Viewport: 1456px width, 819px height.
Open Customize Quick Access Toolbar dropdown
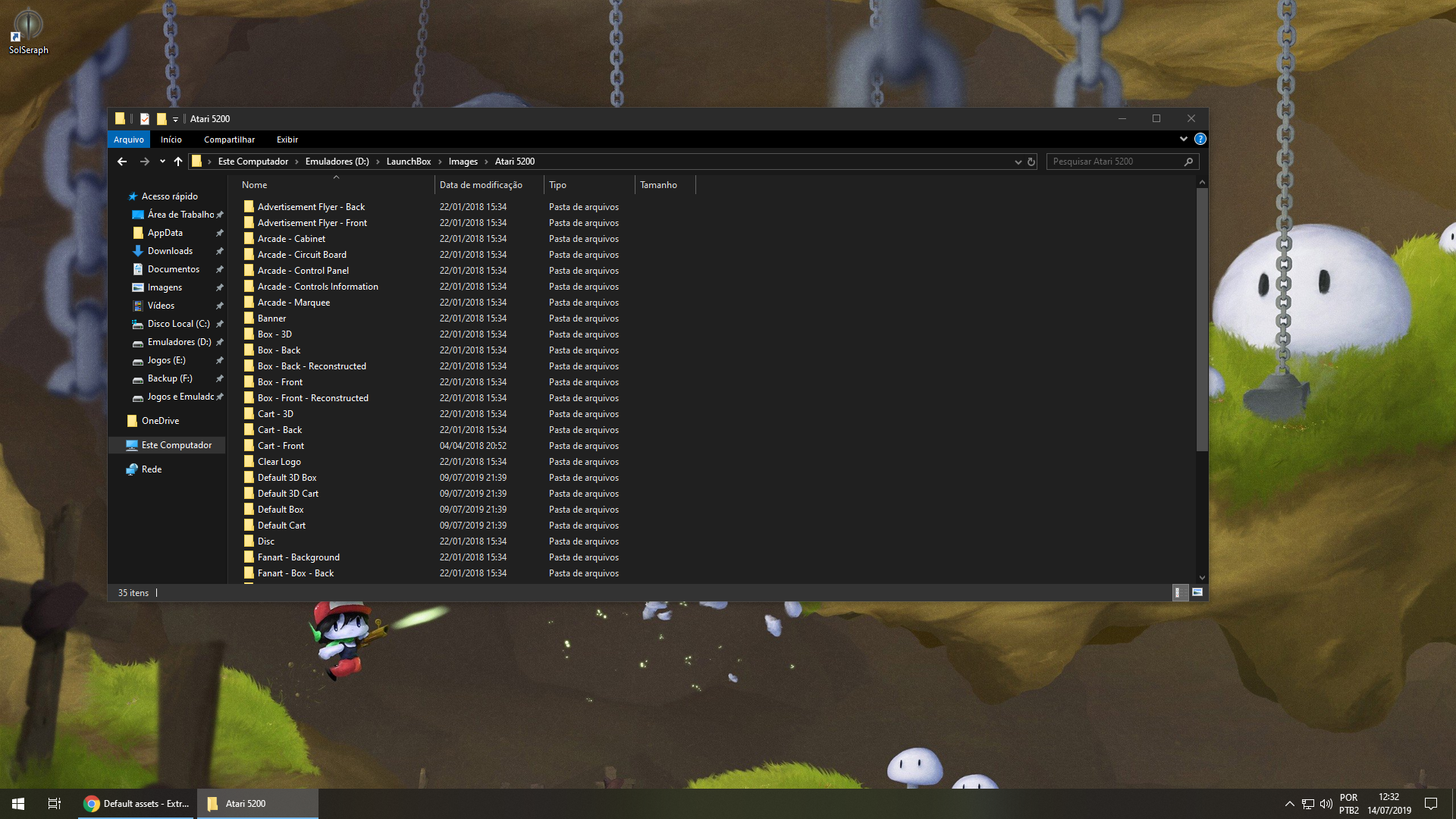click(175, 119)
